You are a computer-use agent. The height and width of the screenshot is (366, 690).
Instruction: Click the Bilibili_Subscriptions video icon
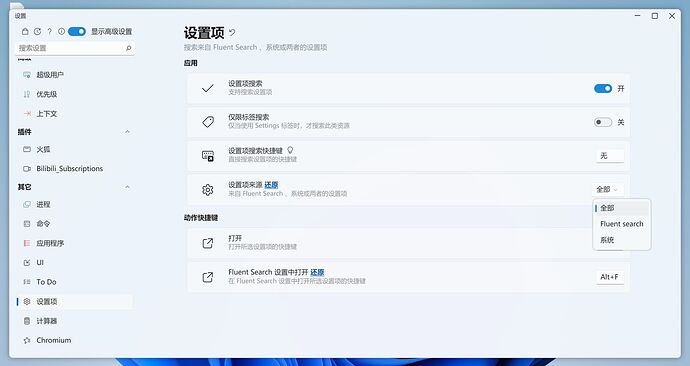(27, 168)
